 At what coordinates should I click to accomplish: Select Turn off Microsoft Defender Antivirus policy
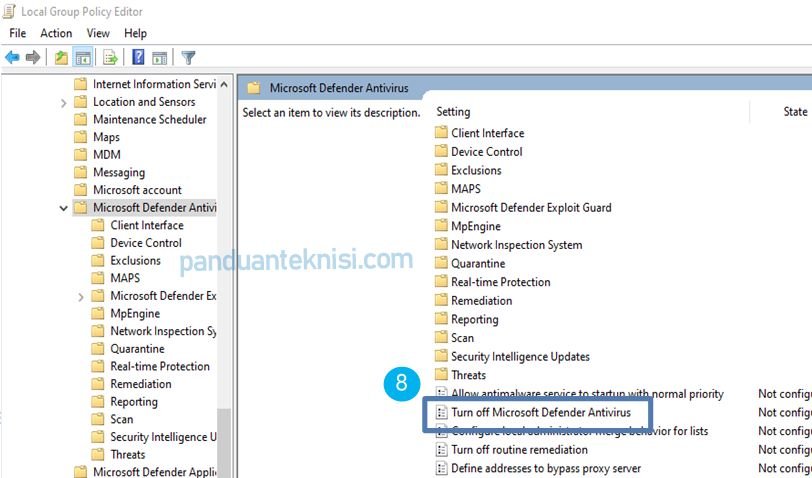coord(541,412)
